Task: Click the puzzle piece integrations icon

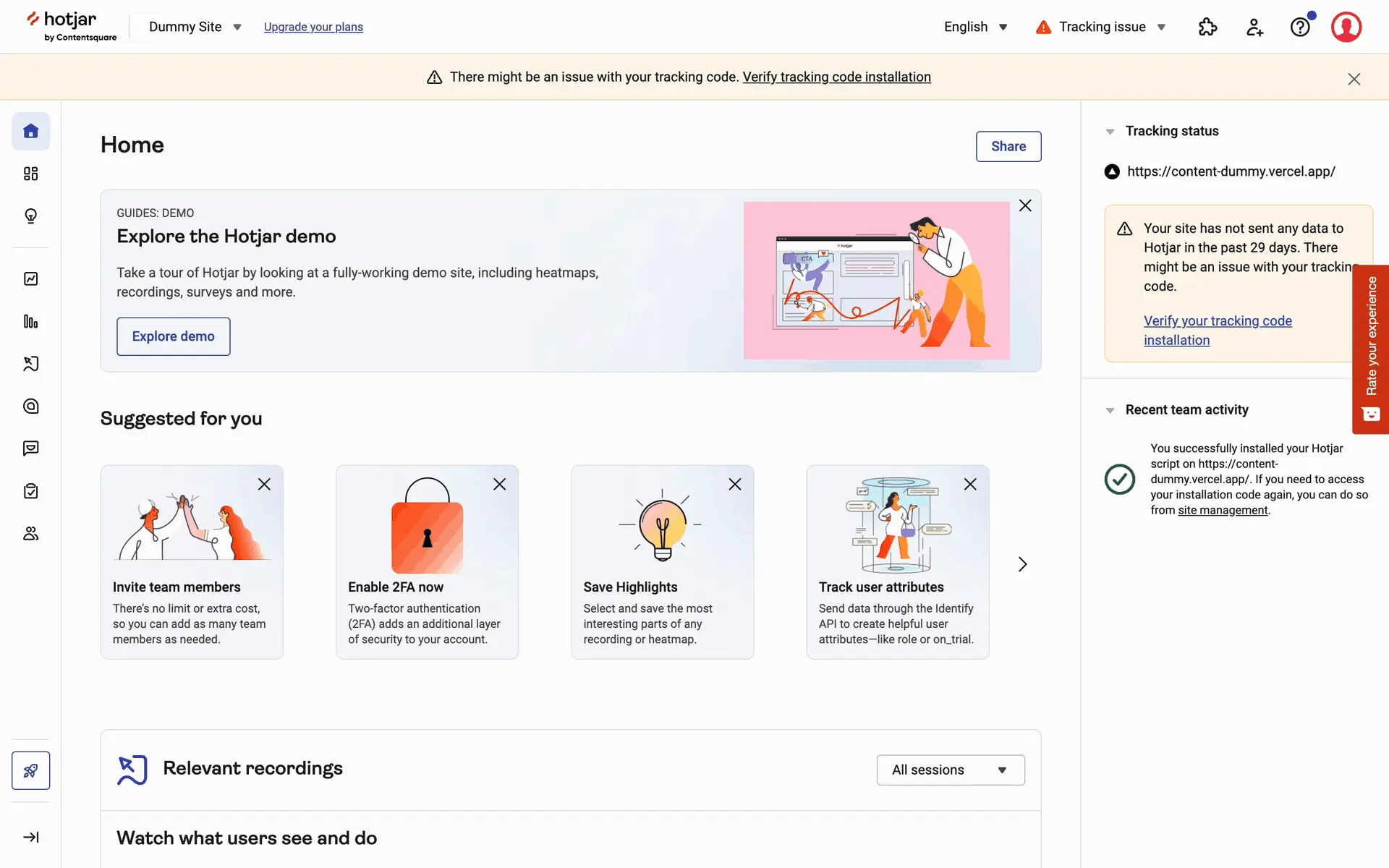Action: 1207,27
